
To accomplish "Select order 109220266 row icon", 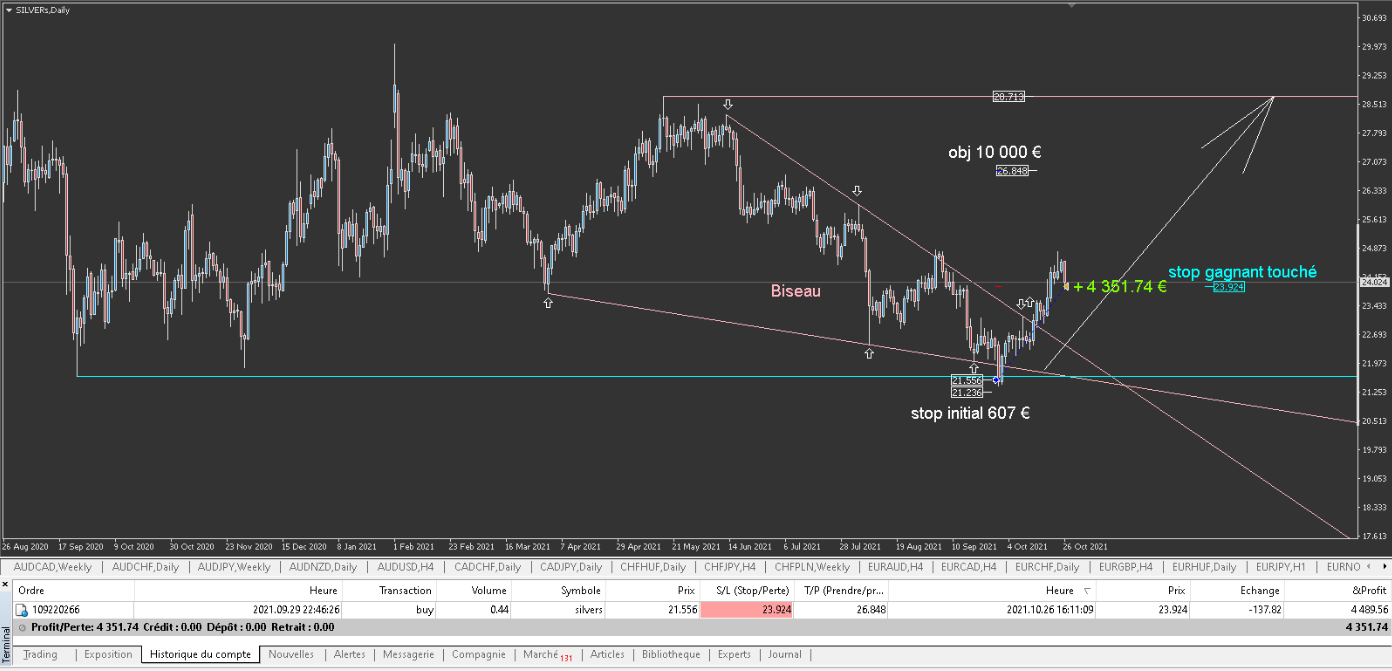I will tap(22, 609).
